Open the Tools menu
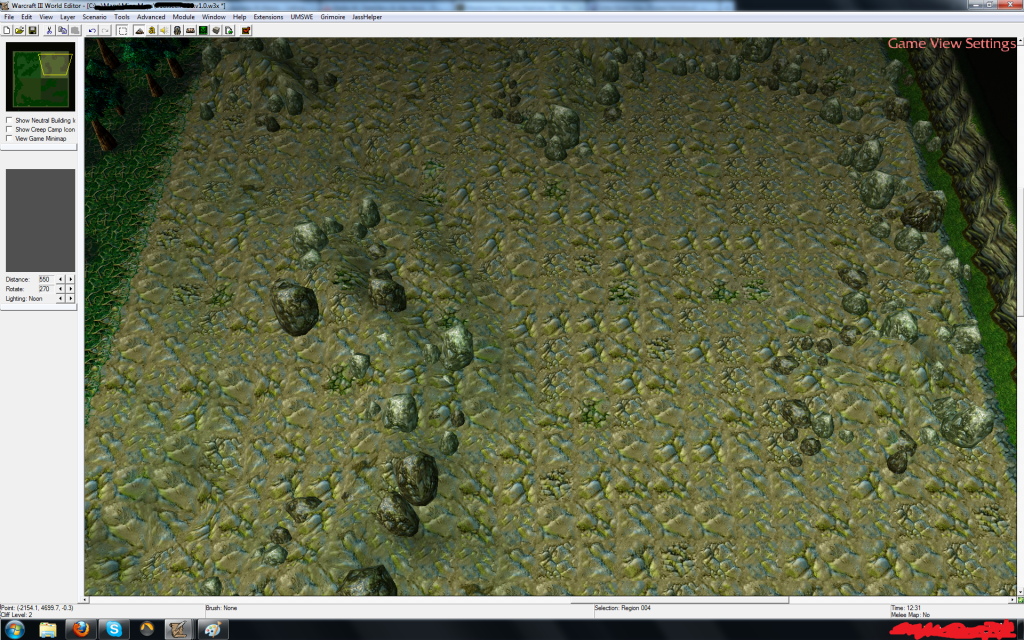Viewport: 1024px width, 640px height. pos(122,17)
